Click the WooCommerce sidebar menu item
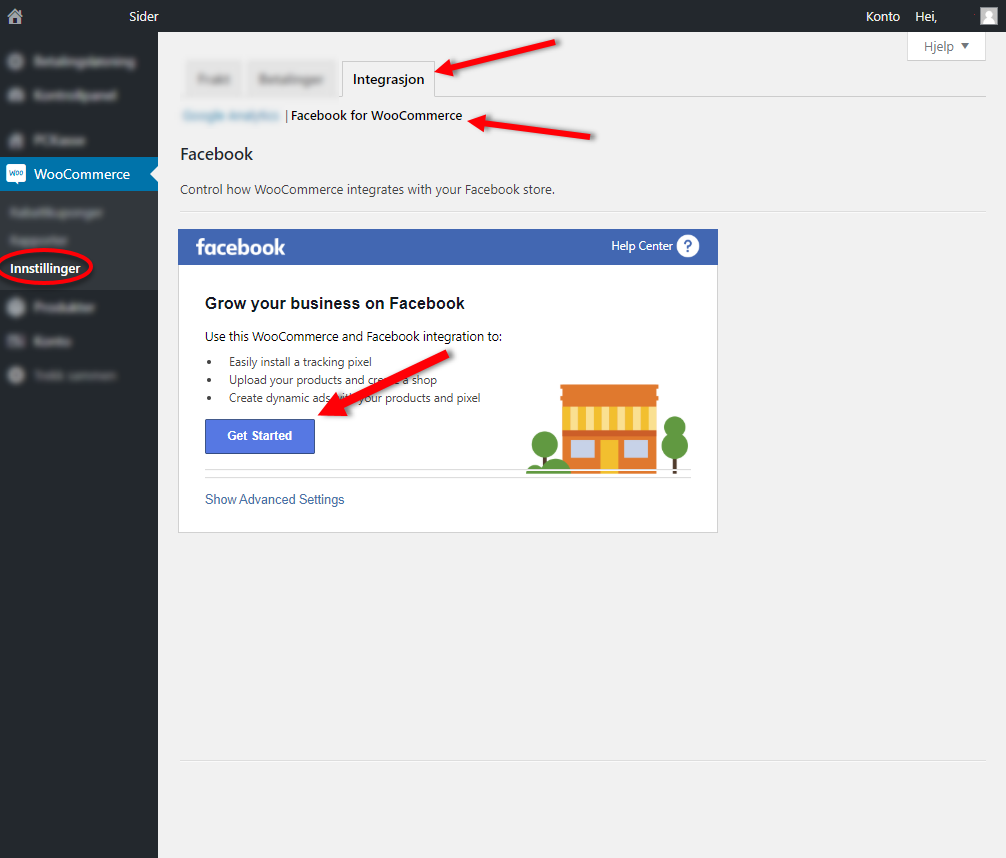Viewport: 1006px width, 858px height. (79, 174)
